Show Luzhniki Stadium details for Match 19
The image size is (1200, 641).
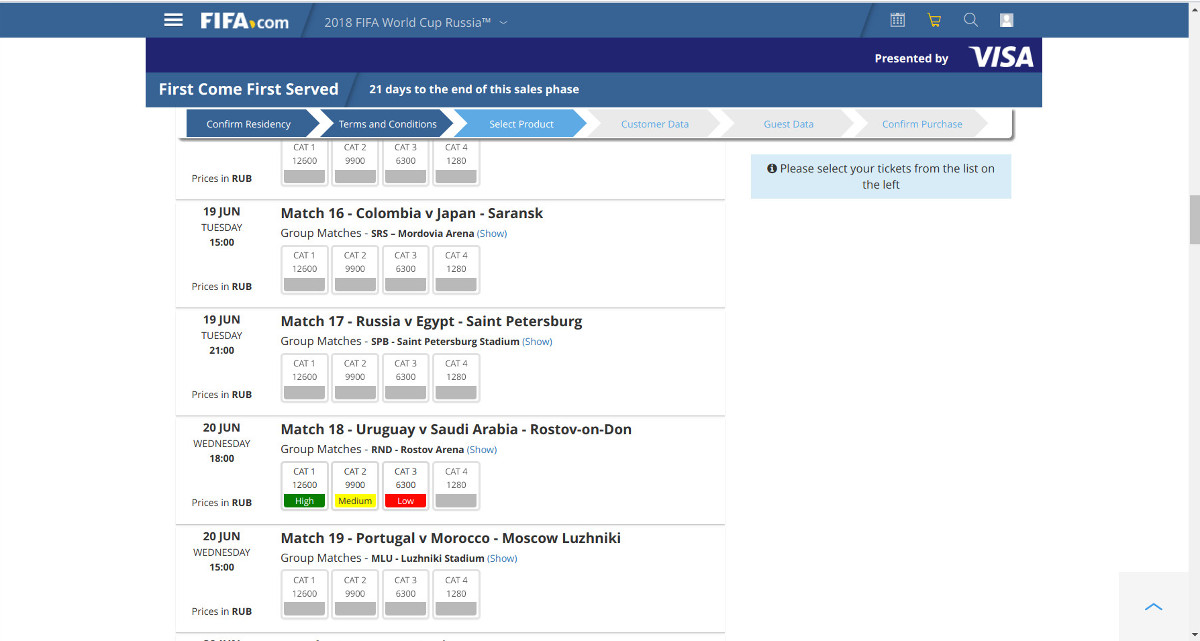[x=502, y=558]
